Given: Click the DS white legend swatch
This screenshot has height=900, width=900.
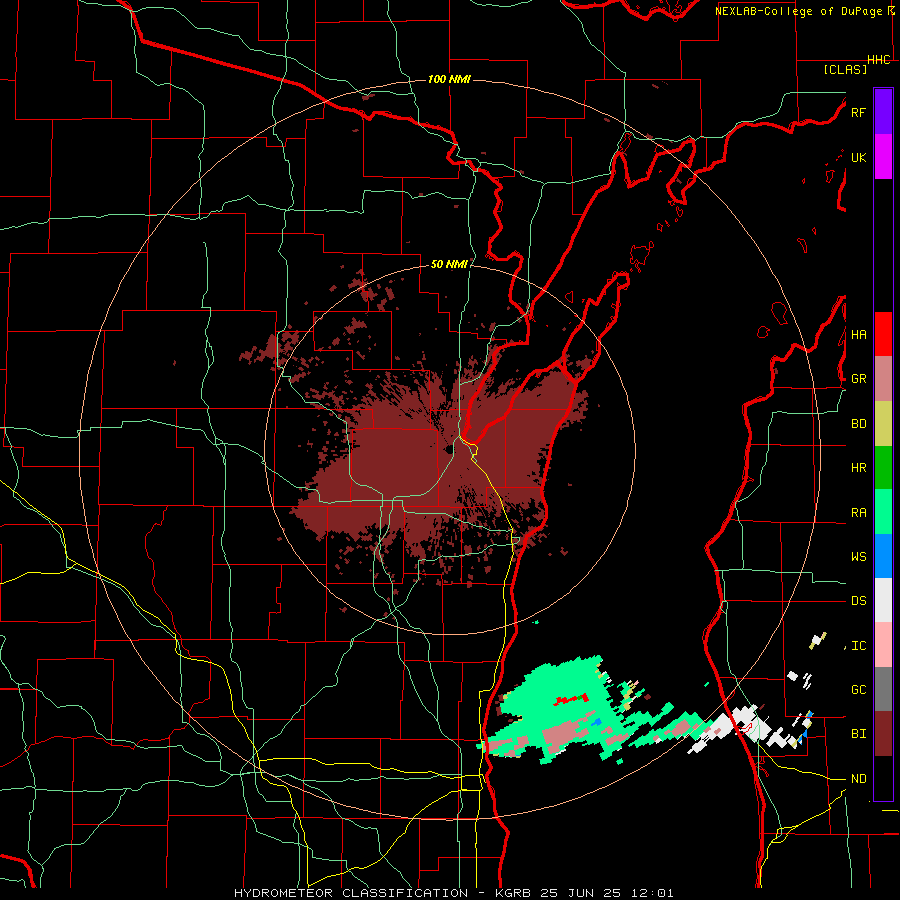Looking at the screenshot, I should tap(883, 600).
